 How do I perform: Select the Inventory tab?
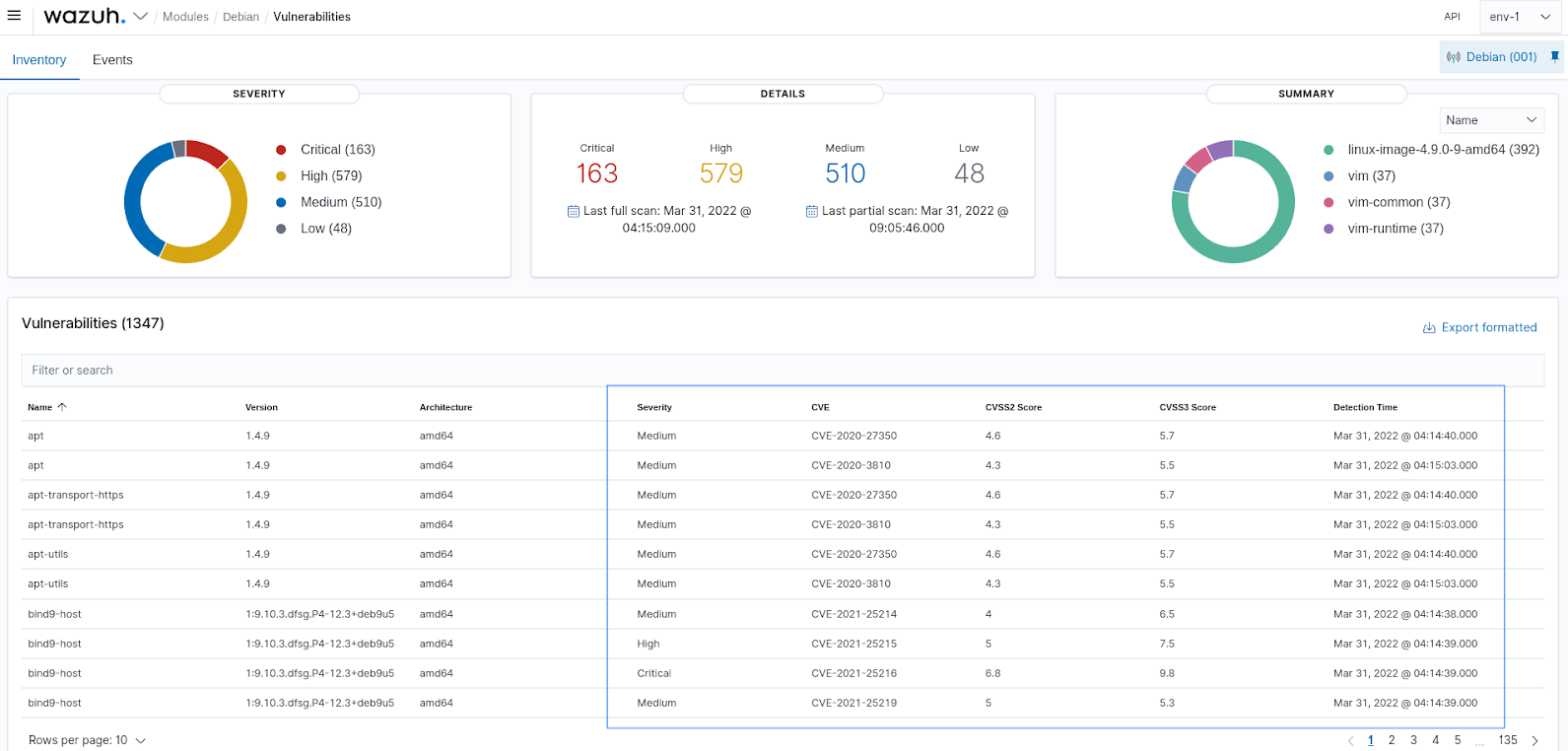point(39,60)
